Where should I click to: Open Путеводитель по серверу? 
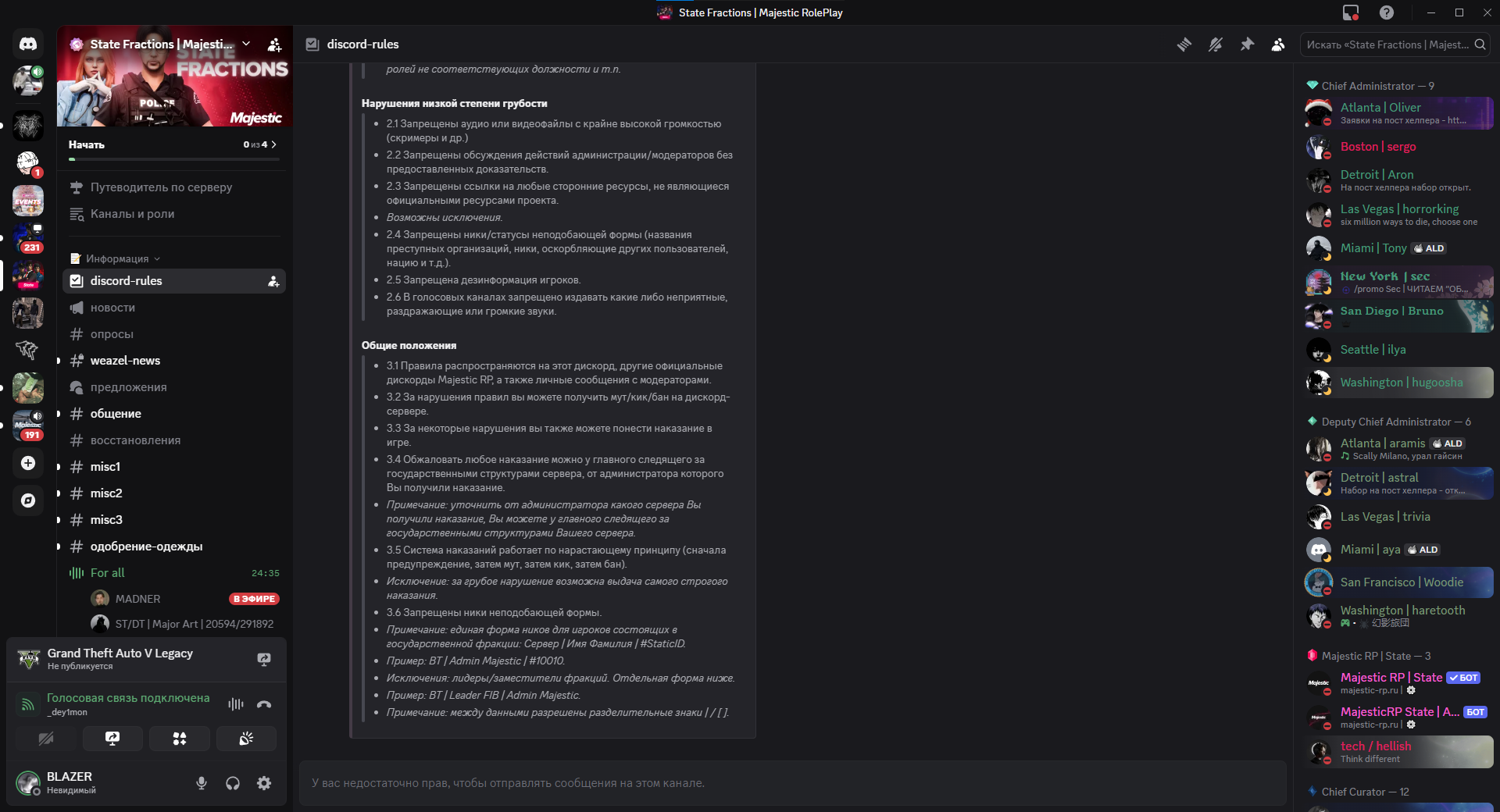(x=174, y=187)
